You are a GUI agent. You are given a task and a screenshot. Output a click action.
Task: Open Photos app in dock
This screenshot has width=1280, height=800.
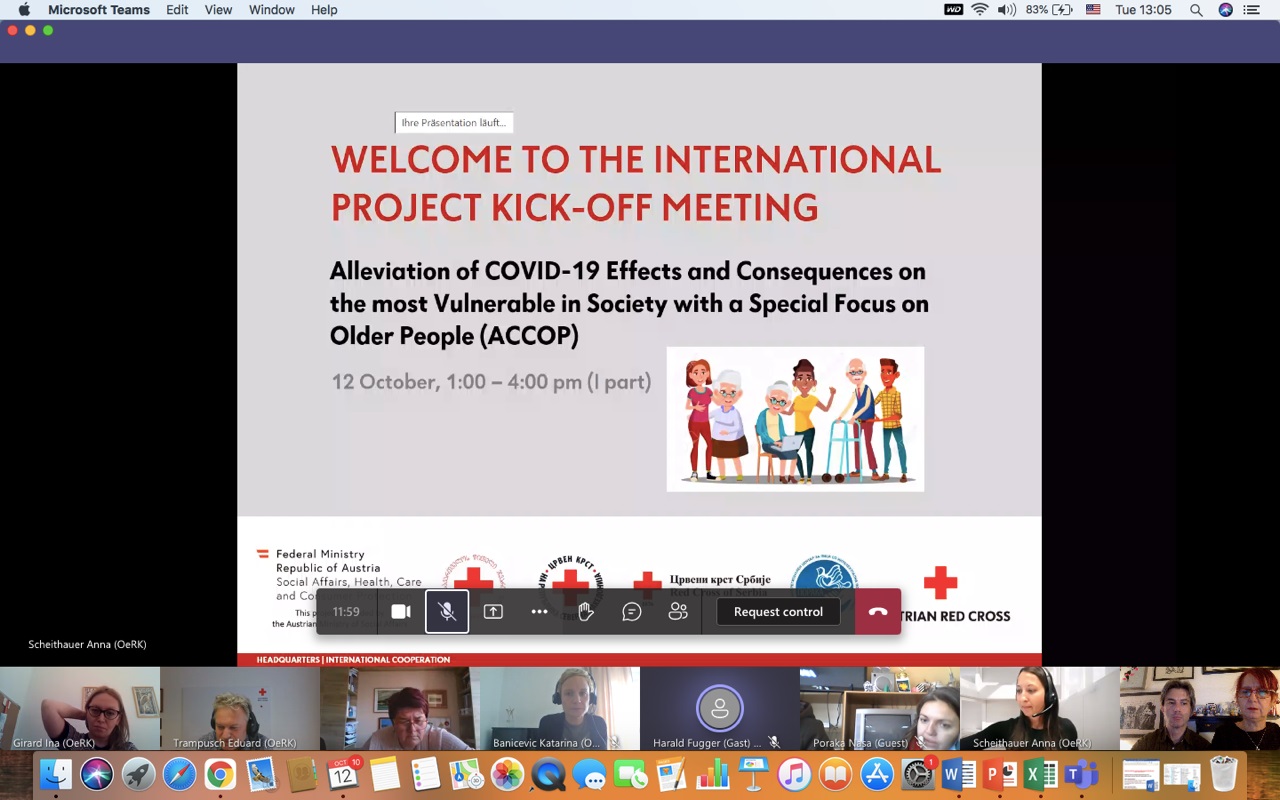coord(507,774)
